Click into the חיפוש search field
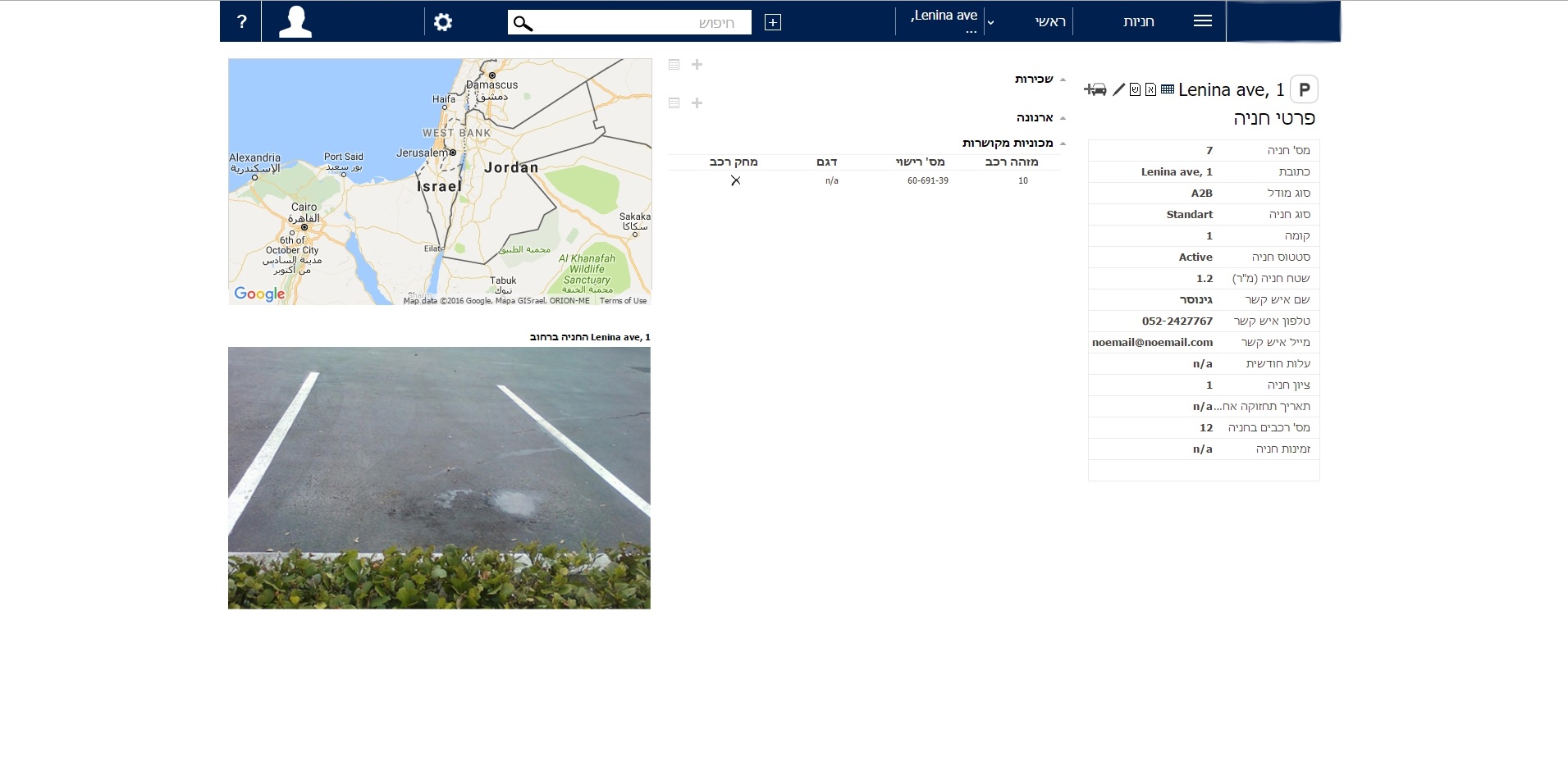Image resolution: width=1568 pixels, height=775 pixels. [640, 23]
